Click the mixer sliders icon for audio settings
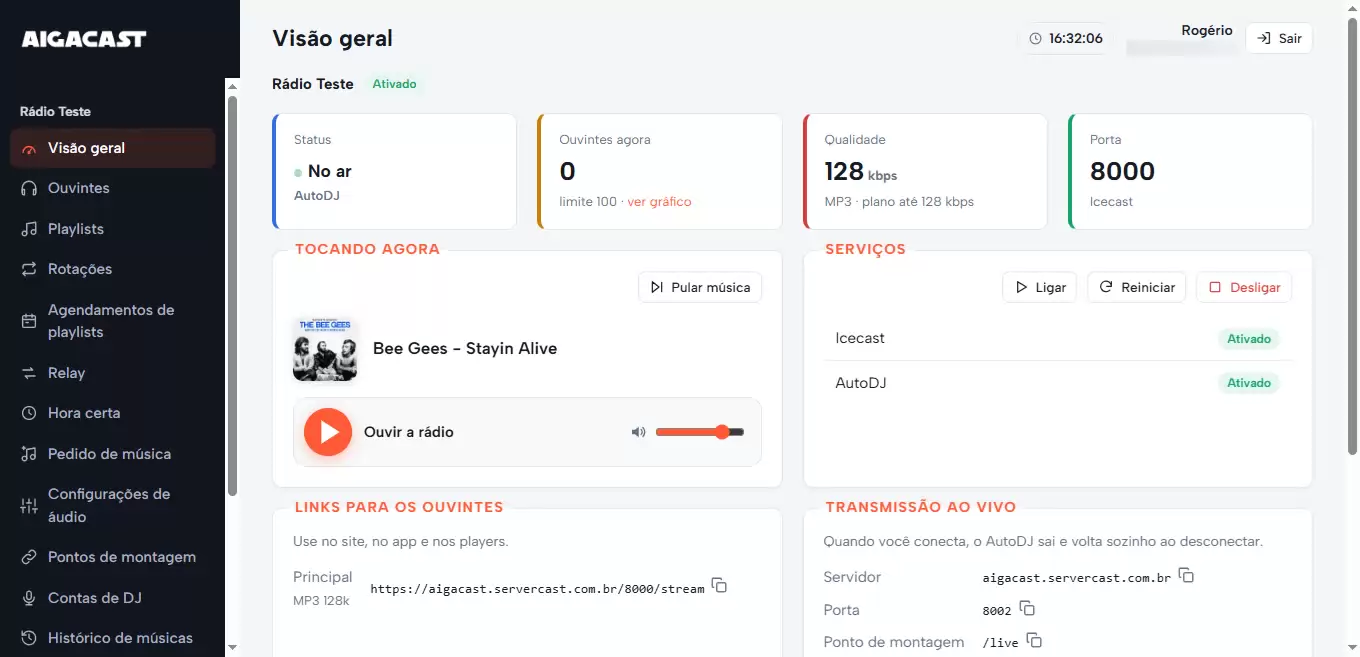The height and width of the screenshot is (657, 1360). (x=29, y=506)
